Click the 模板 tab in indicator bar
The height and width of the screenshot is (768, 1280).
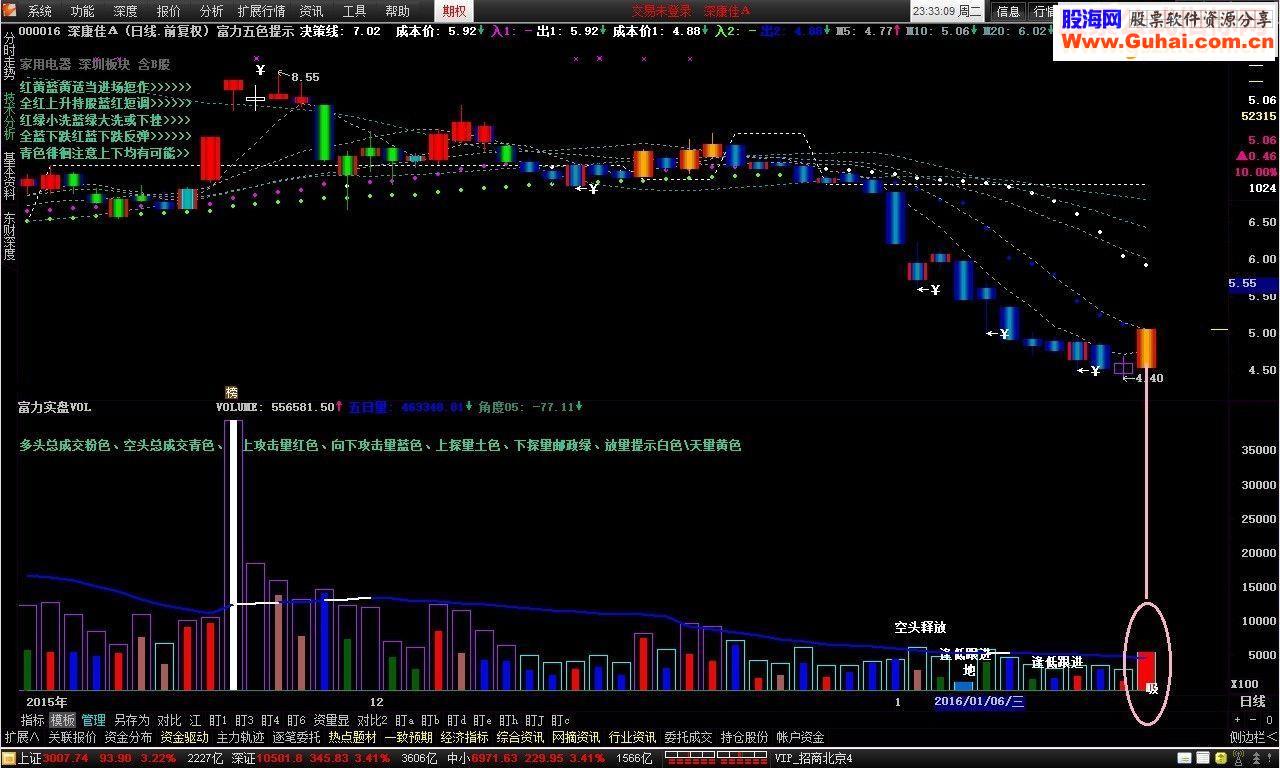click(x=62, y=720)
